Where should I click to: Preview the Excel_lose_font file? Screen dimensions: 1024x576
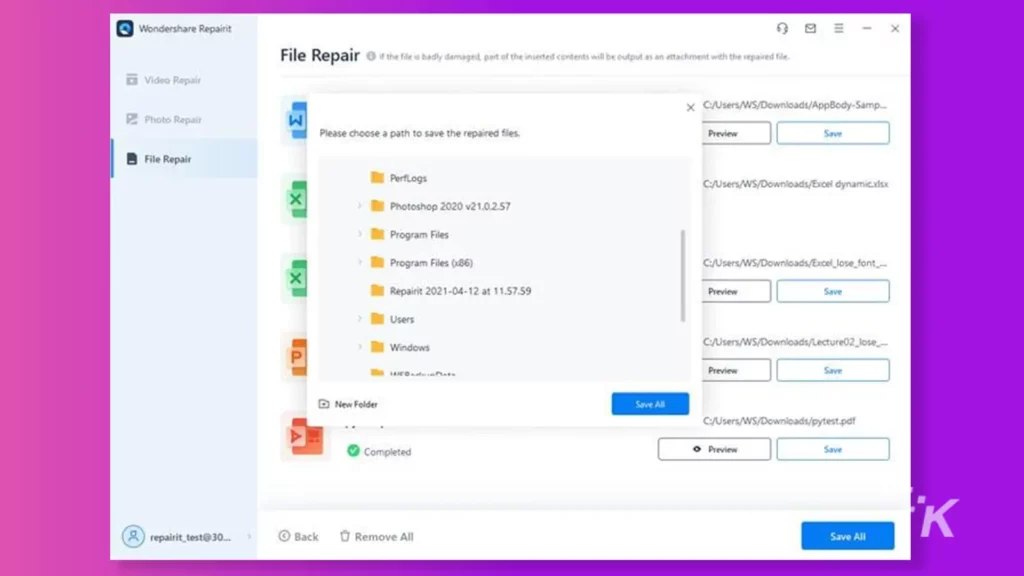(x=736, y=291)
